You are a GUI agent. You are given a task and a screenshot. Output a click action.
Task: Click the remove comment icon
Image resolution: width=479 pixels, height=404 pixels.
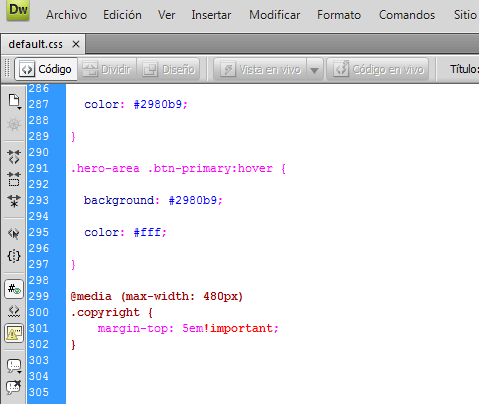(x=14, y=387)
